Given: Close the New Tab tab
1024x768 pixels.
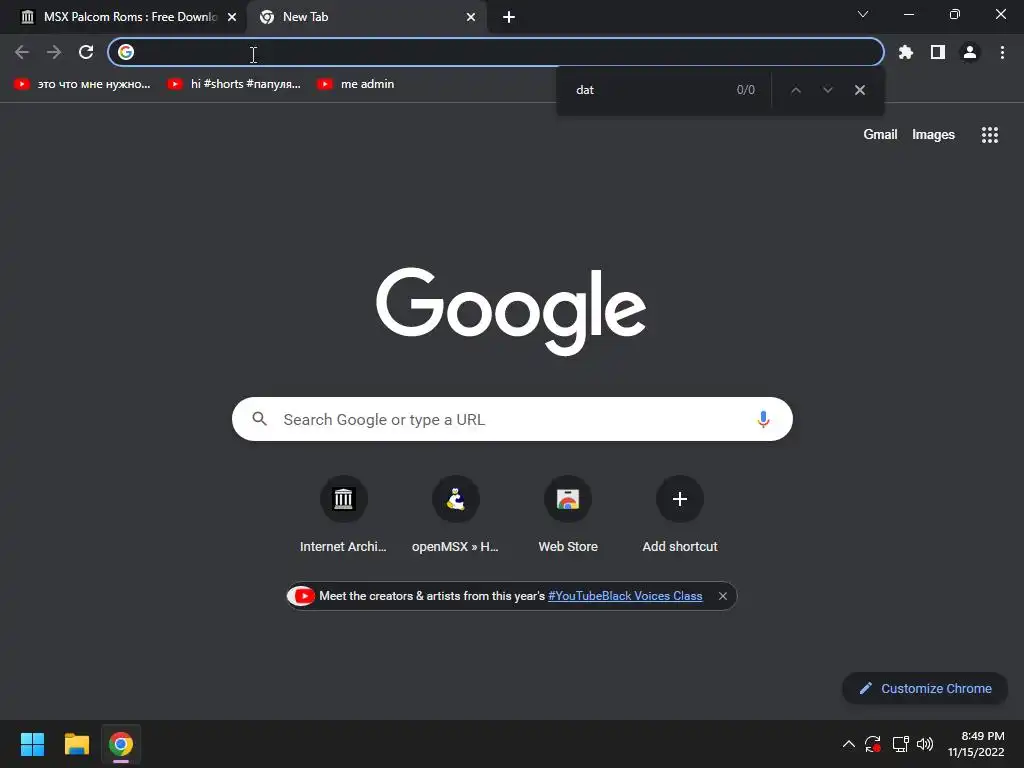Looking at the screenshot, I should (x=471, y=17).
